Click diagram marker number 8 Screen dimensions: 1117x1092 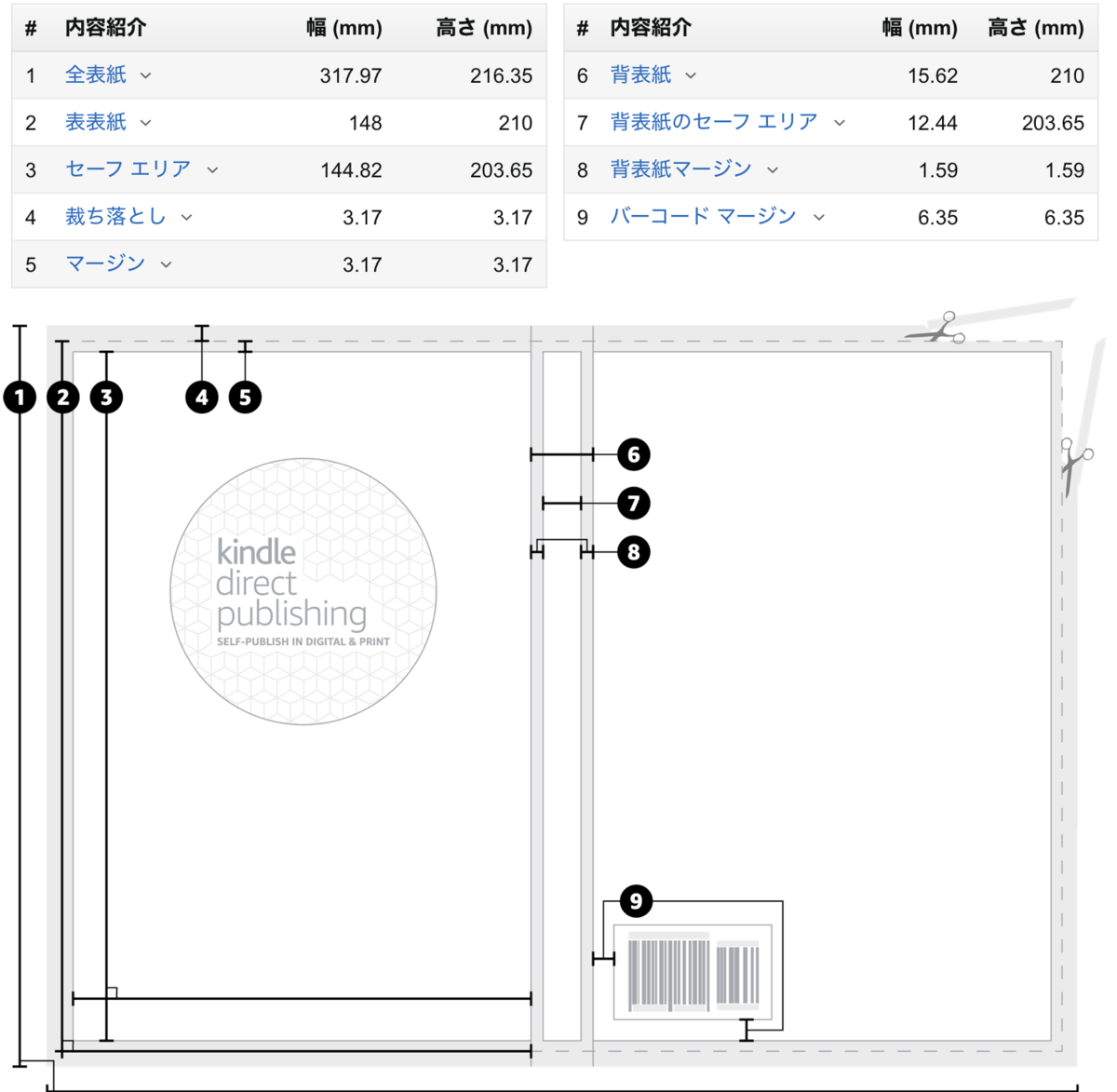click(x=634, y=552)
